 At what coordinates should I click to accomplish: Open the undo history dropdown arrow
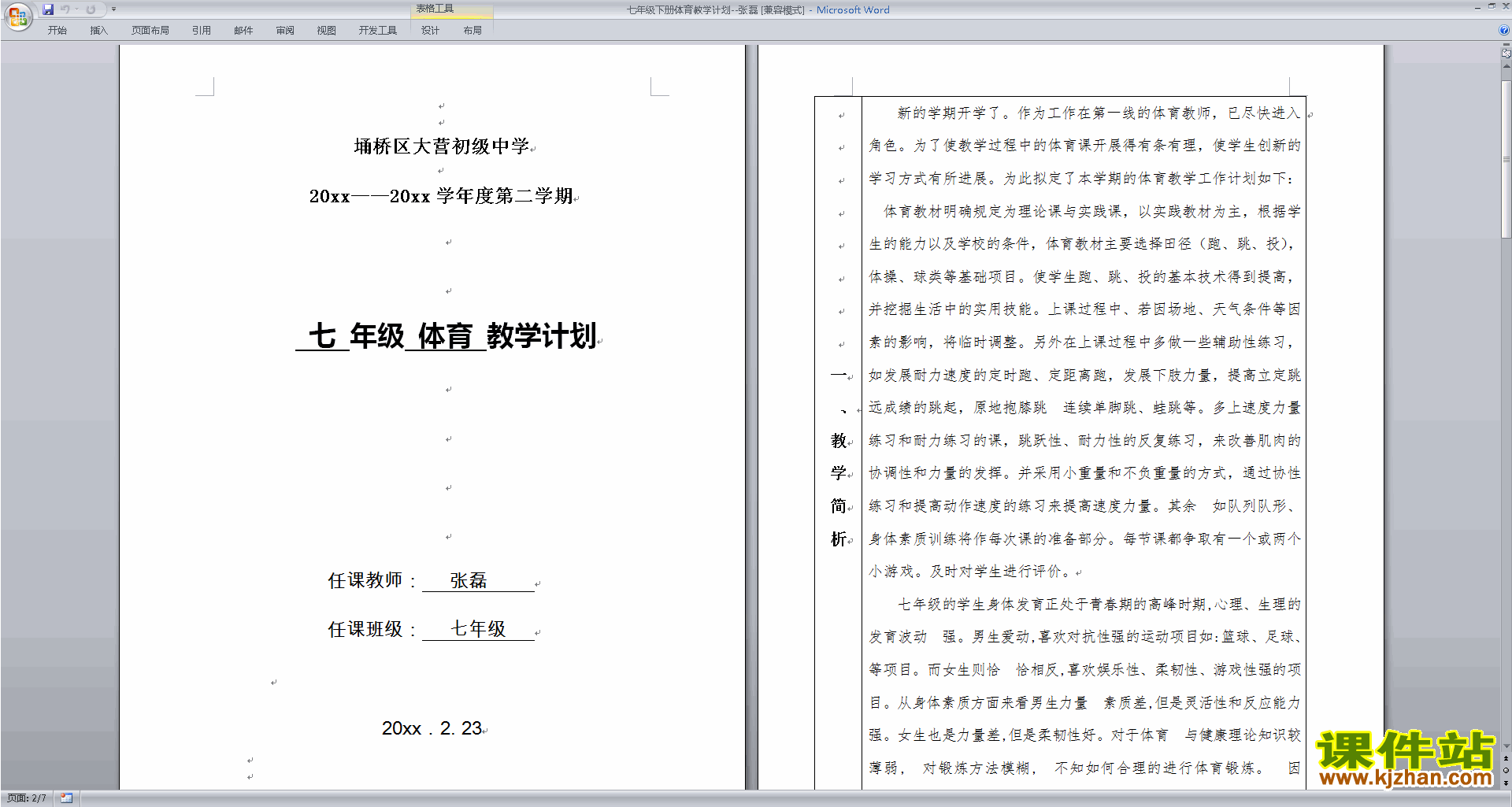76,9
